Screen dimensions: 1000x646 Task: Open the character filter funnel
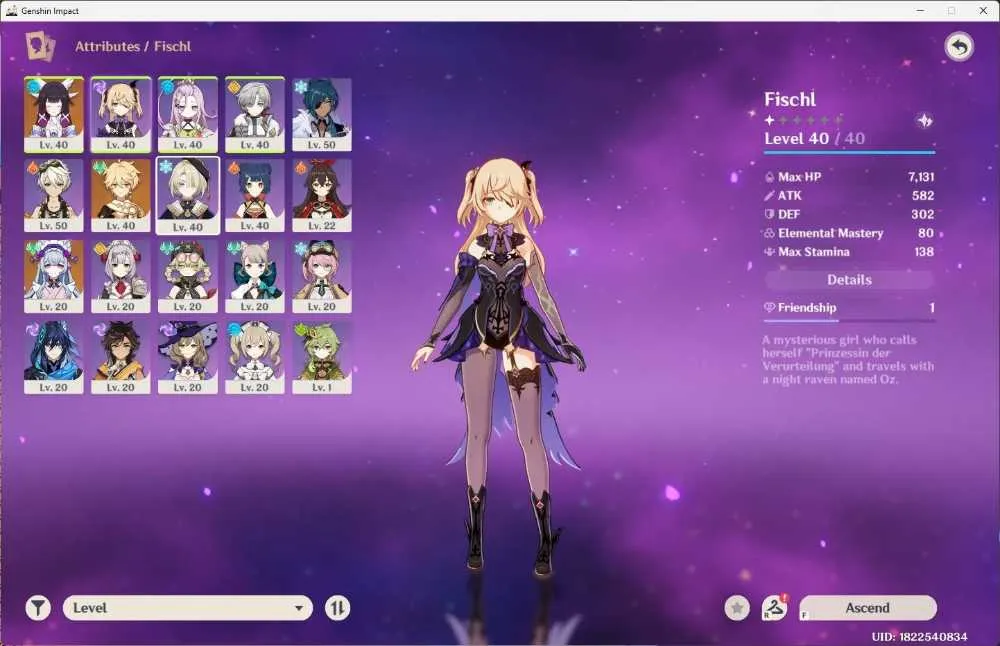(x=38, y=608)
